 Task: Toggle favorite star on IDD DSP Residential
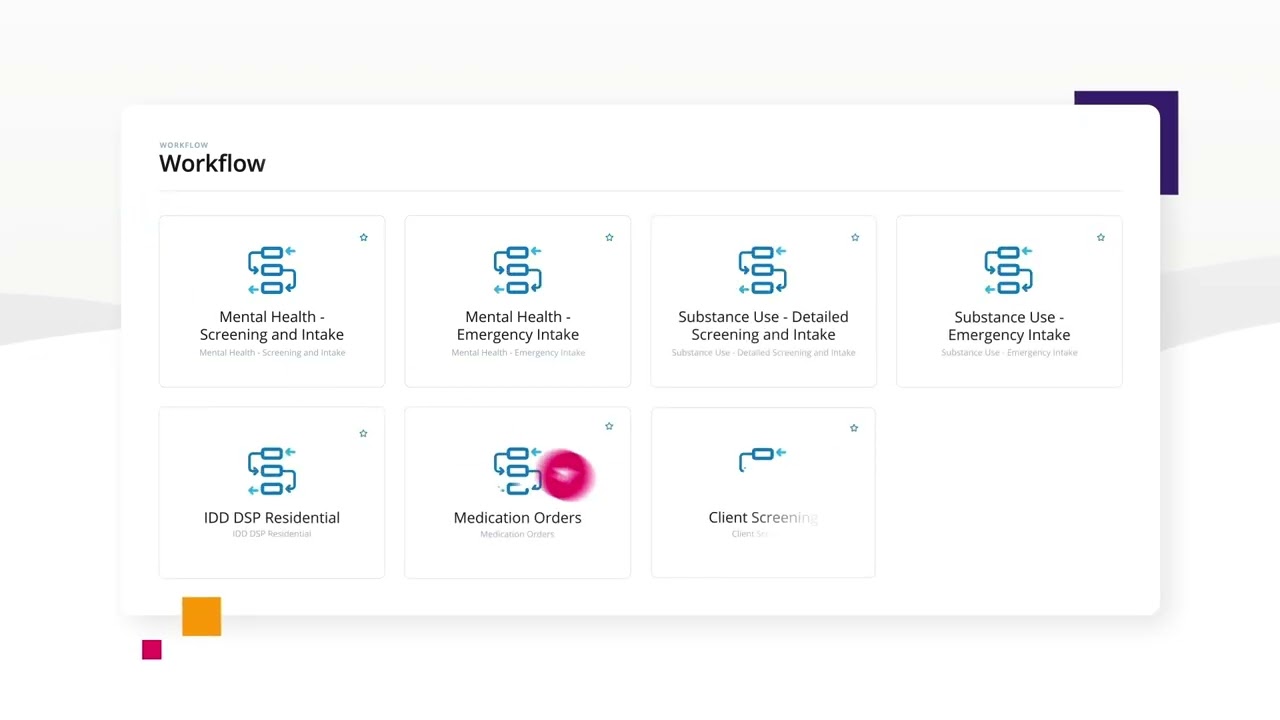363,433
